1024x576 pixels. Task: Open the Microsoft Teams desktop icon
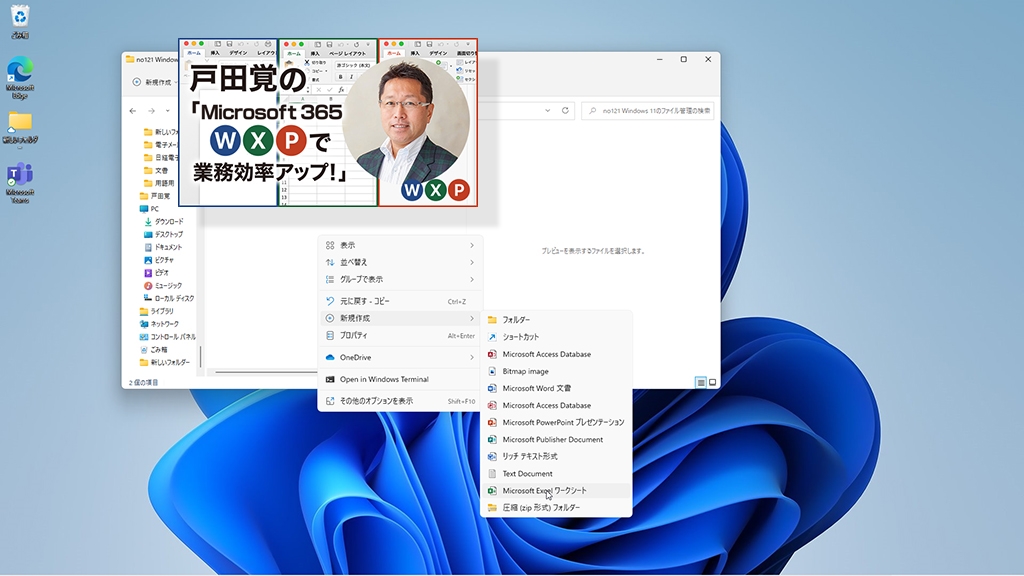coord(20,183)
